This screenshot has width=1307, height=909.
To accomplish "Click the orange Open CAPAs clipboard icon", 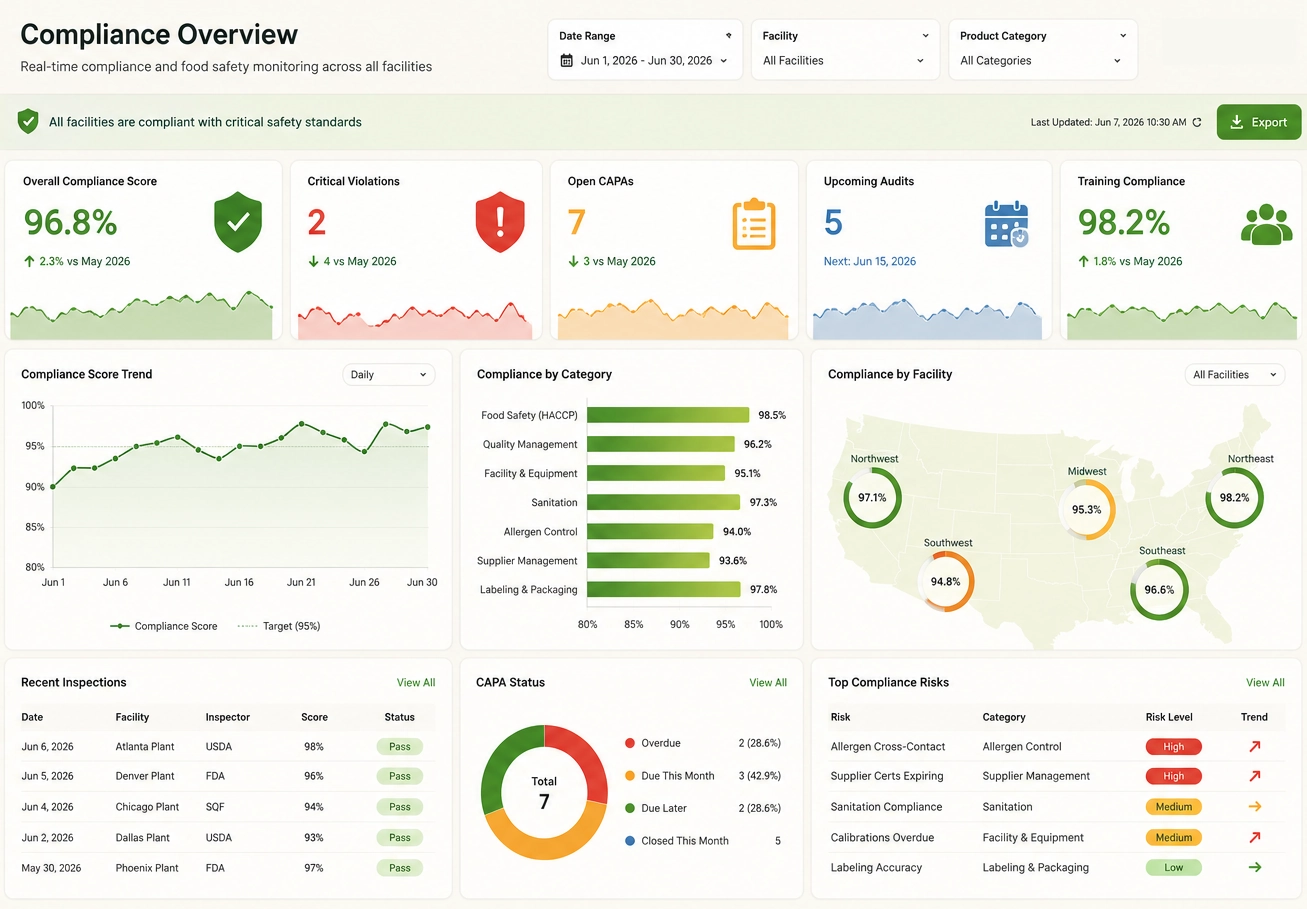I will point(754,223).
